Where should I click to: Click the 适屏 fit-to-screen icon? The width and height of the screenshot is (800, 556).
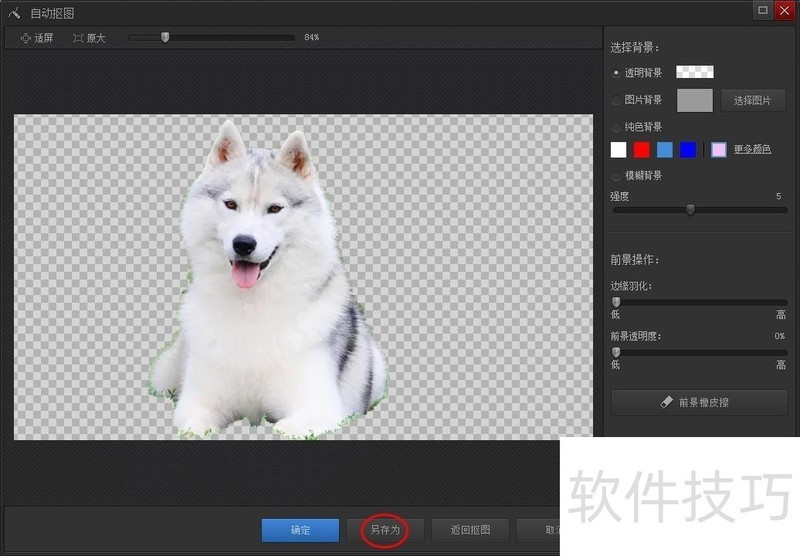[26, 38]
